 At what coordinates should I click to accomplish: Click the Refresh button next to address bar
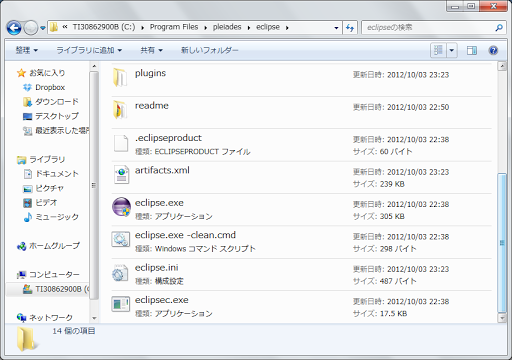(x=350, y=28)
